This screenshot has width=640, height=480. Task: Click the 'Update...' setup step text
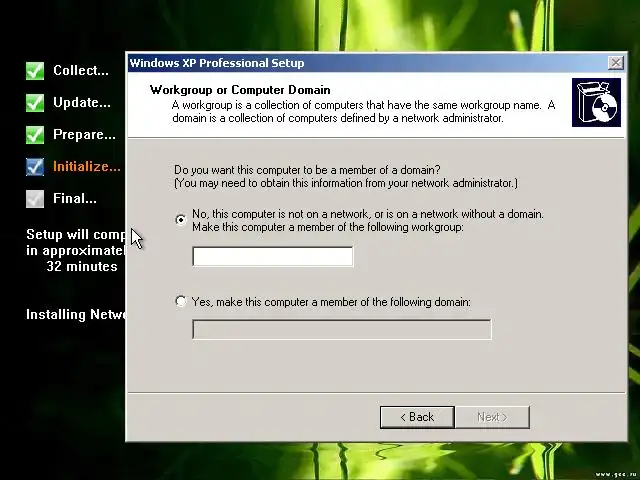coord(82,102)
